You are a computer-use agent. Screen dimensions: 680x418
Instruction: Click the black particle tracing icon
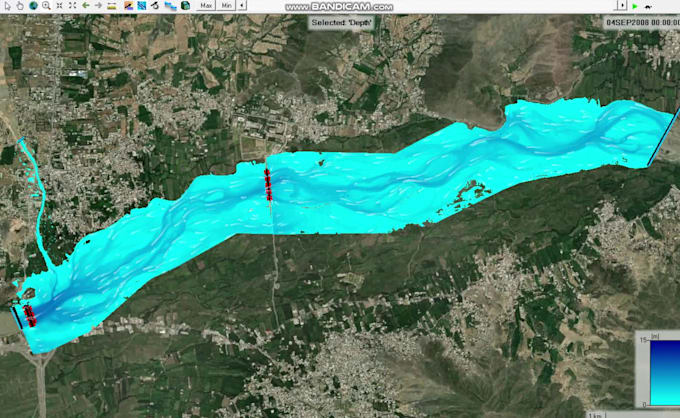(x=155, y=5)
